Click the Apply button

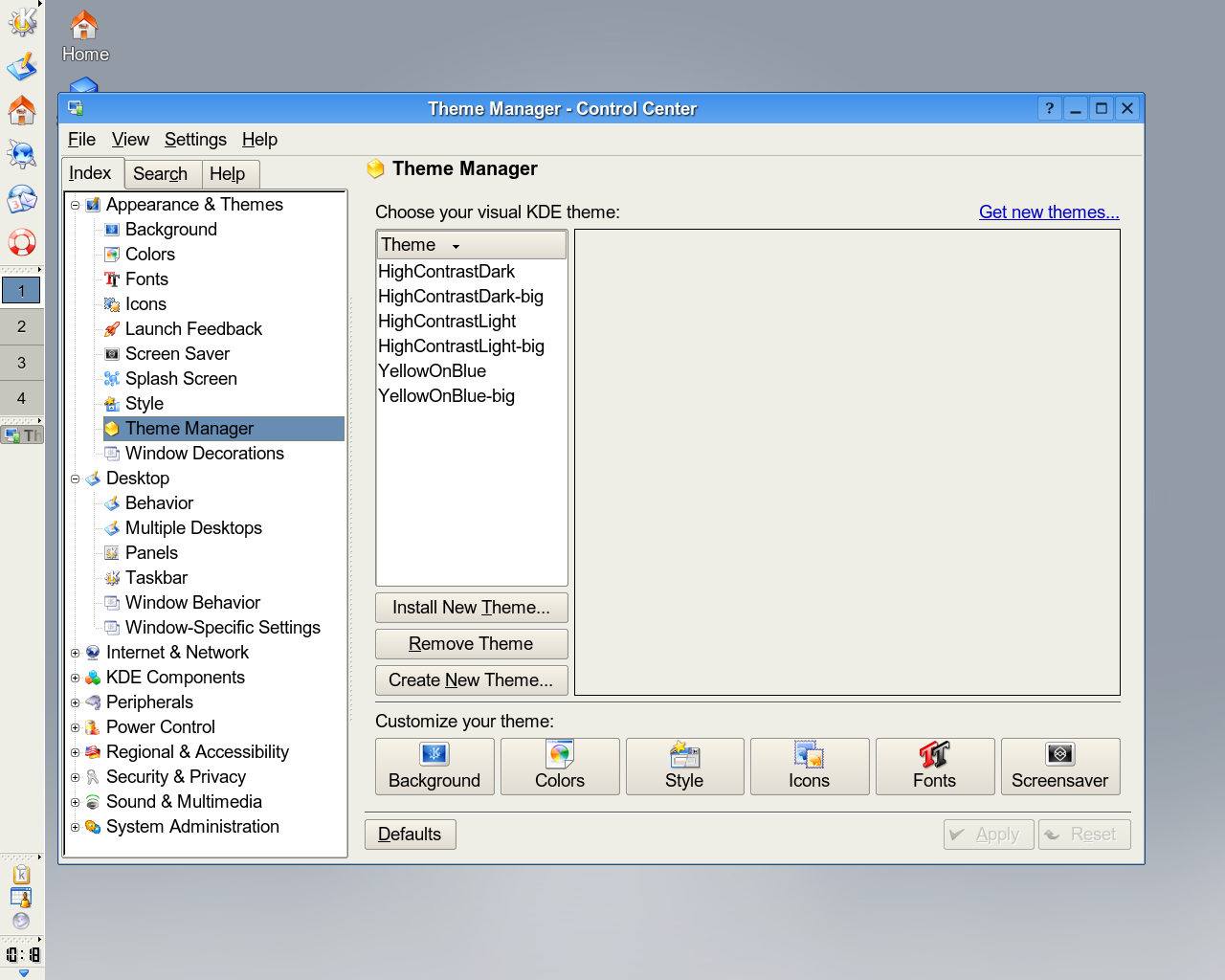(989, 835)
